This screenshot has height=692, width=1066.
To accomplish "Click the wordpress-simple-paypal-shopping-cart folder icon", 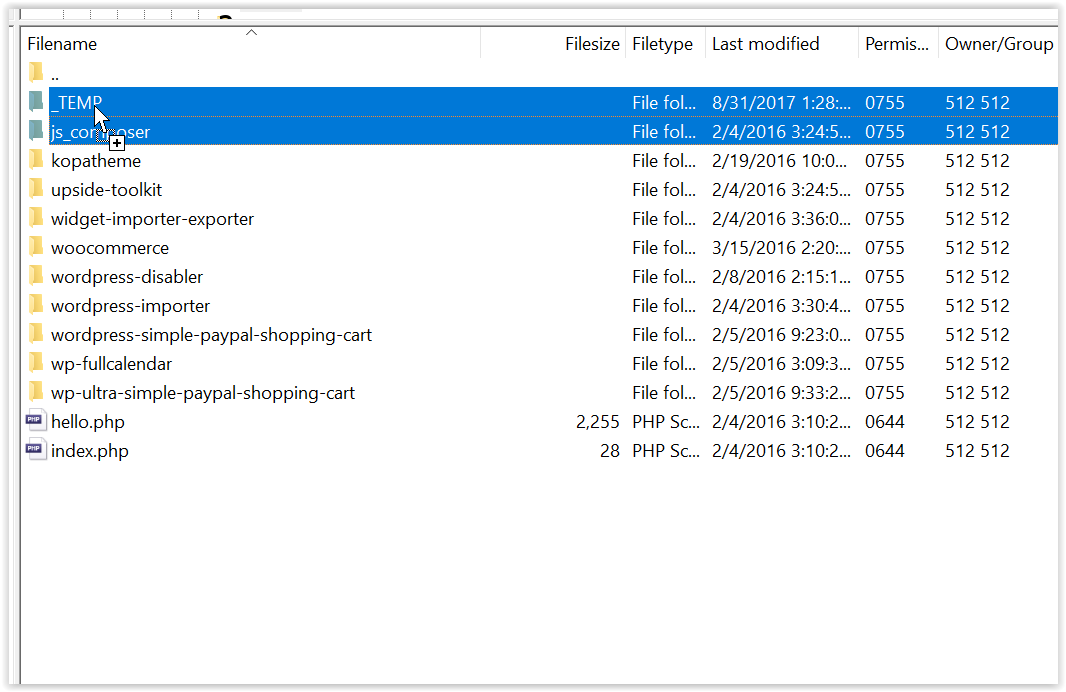I will tap(36, 334).
